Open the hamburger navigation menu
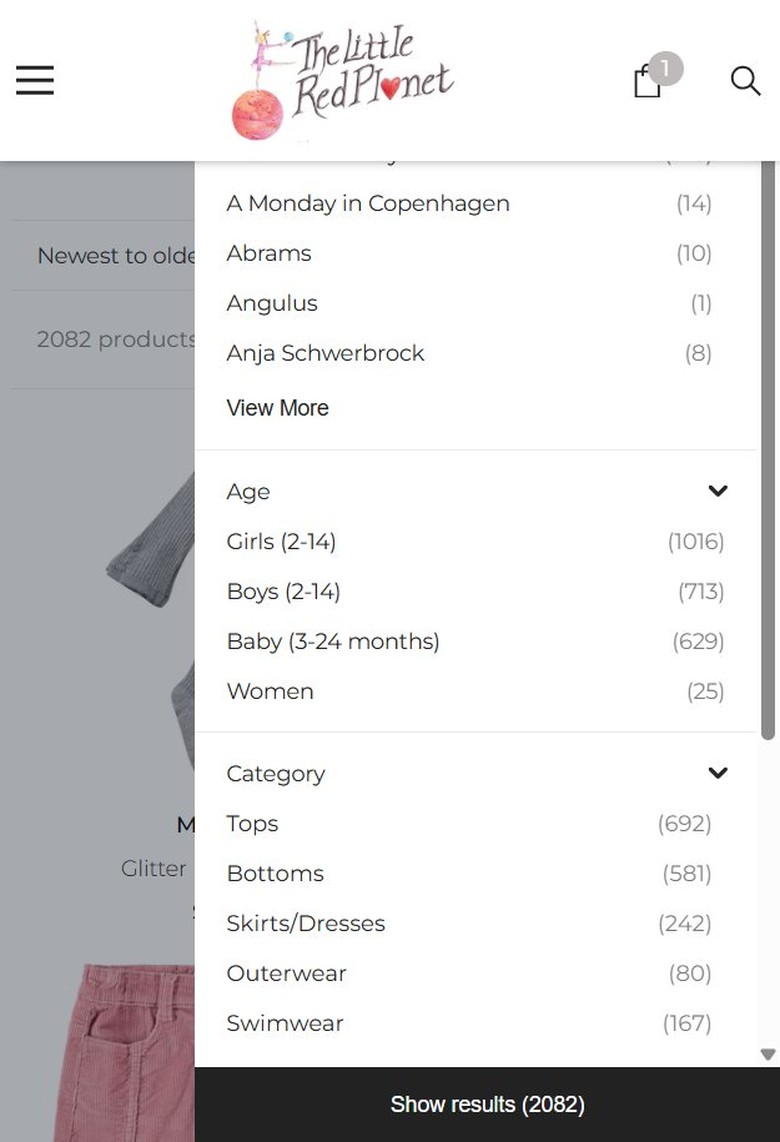Viewport: 780px width, 1142px height. 35,80
